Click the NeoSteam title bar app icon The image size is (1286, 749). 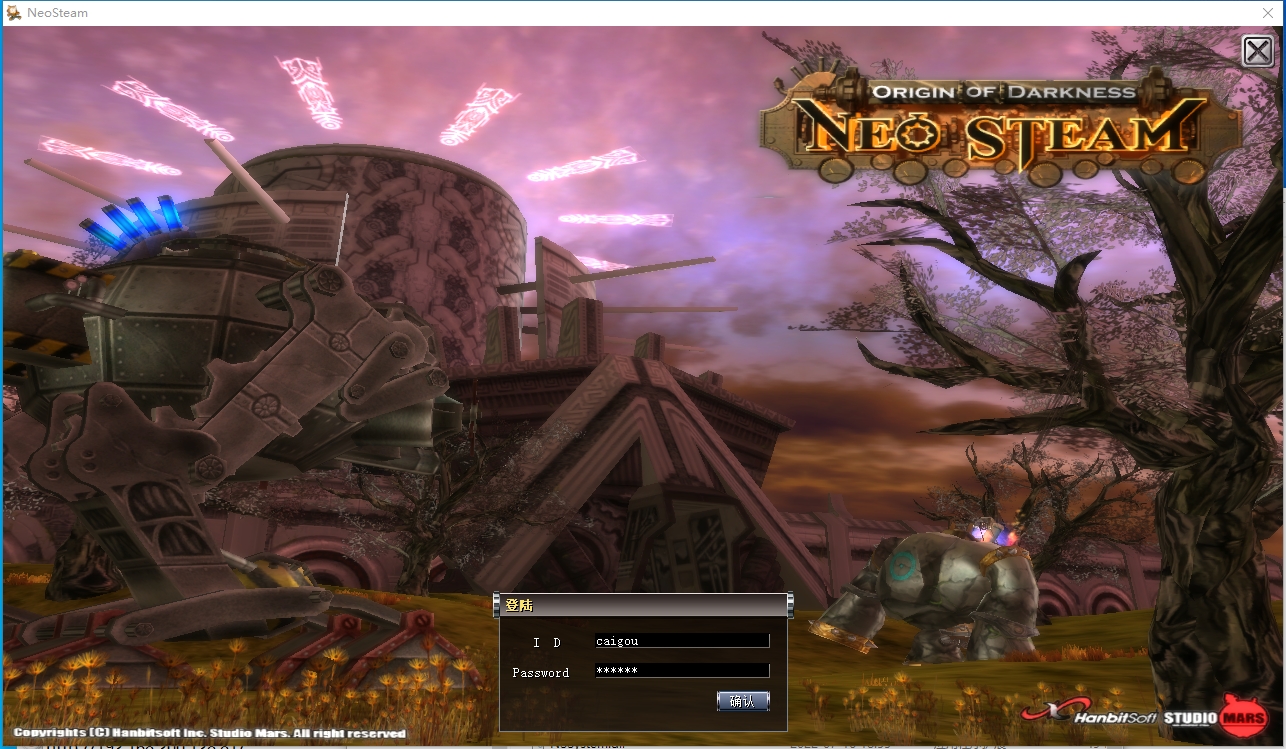point(14,13)
